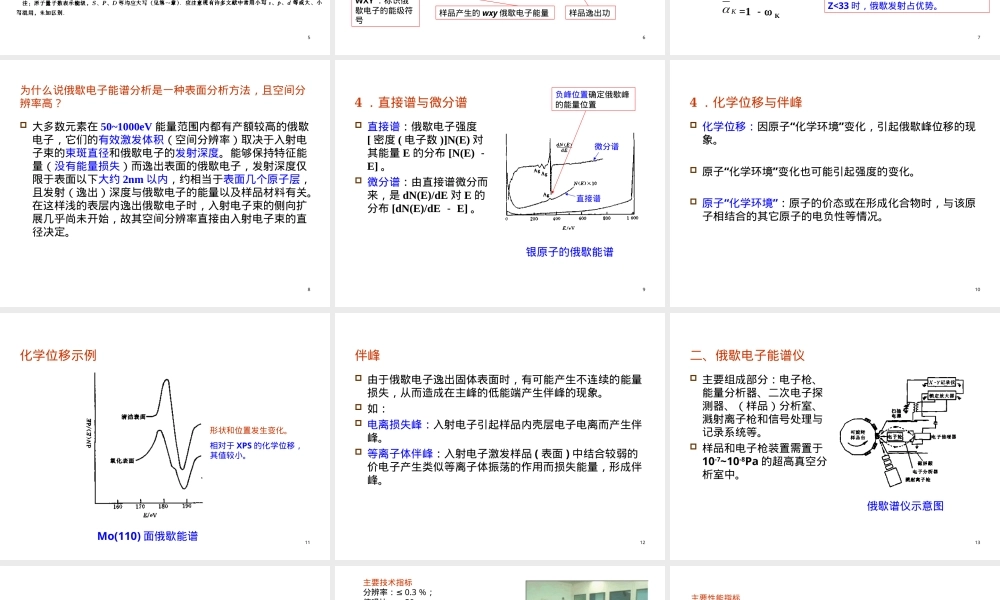Select slide 8 about surface analysis method
Screen dimensions: 1000x600
click(x=165, y=184)
